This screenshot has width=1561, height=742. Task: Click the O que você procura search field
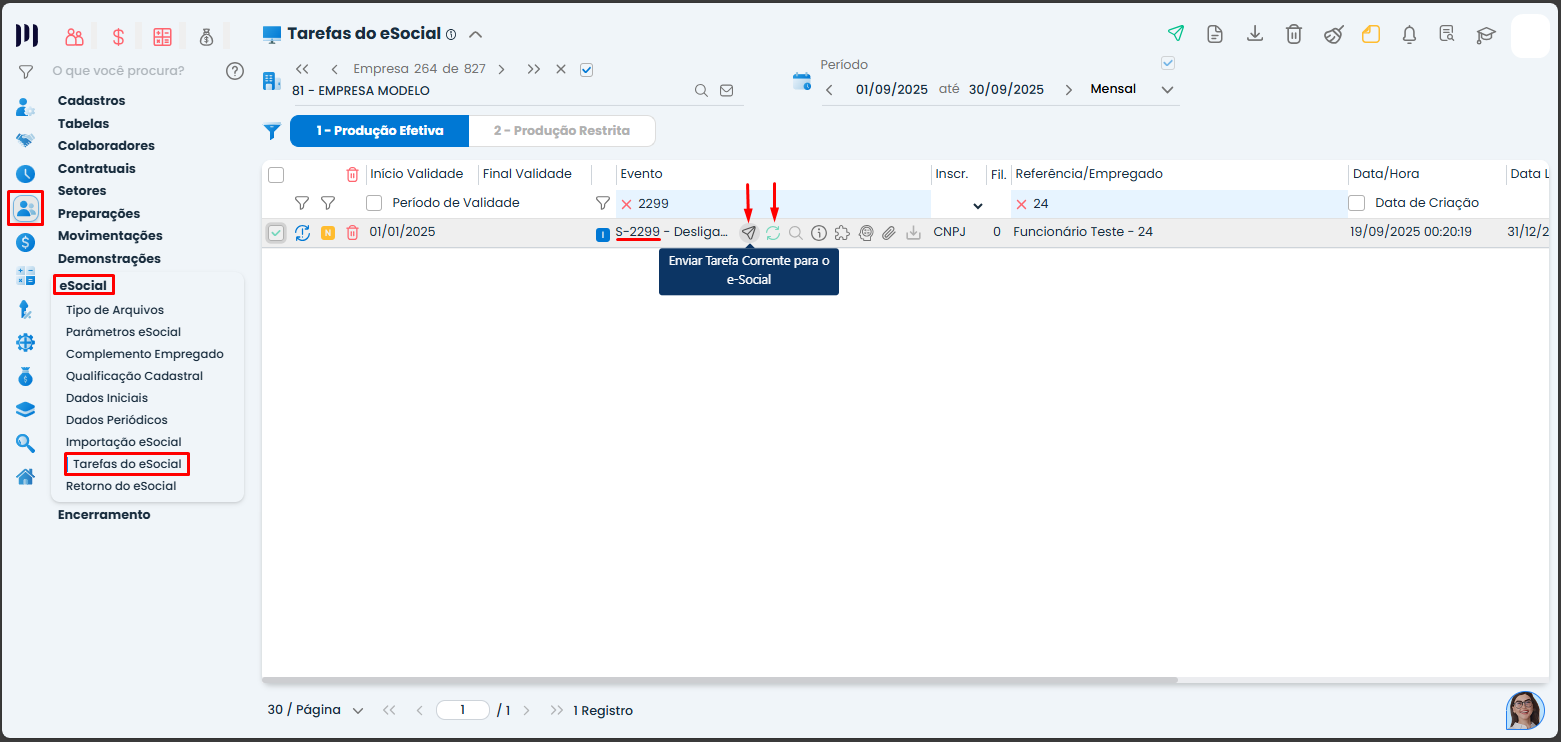coord(130,71)
